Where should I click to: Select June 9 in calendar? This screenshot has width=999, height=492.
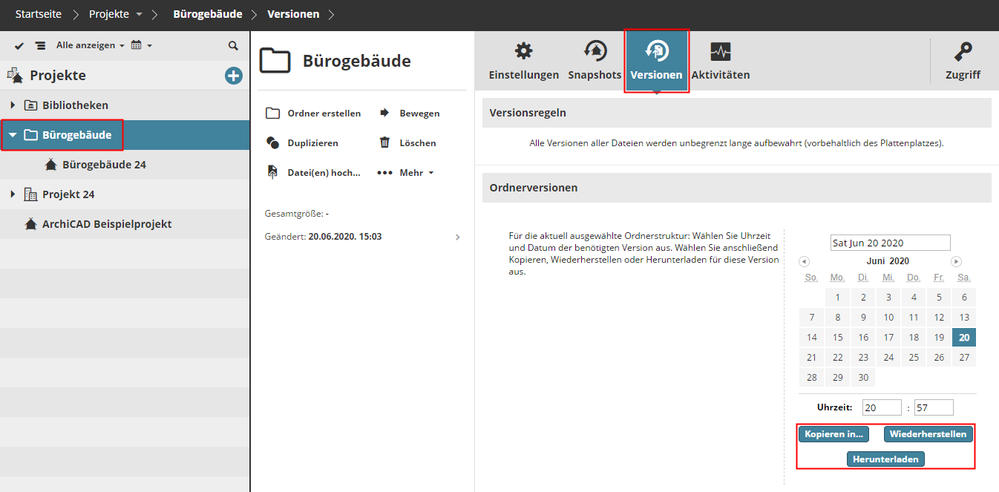863,317
